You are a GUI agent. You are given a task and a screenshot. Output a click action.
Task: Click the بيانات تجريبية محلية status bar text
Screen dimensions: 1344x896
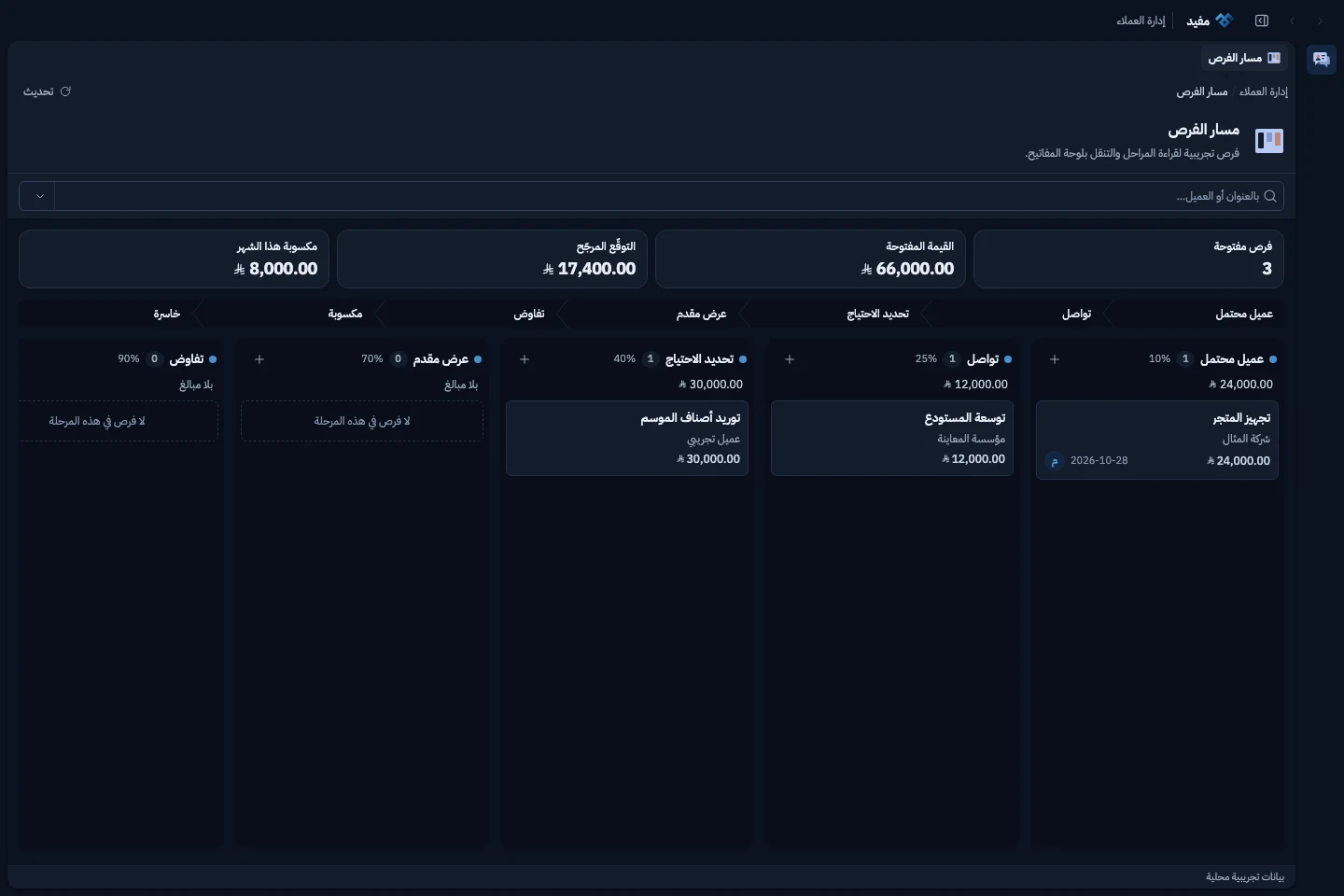pyautogui.click(x=1245, y=877)
